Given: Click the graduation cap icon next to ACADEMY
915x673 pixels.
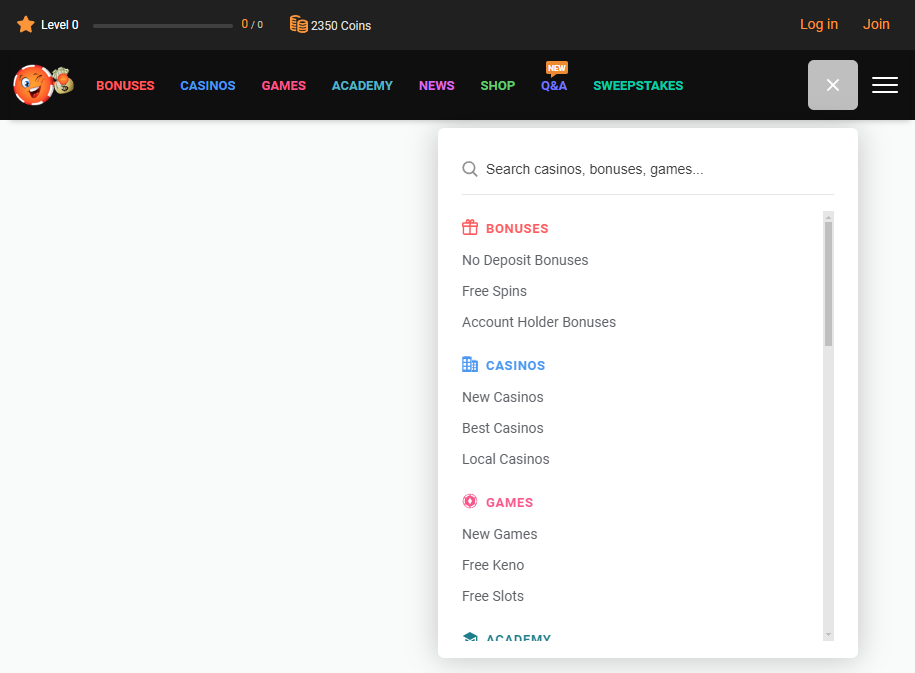Looking at the screenshot, I should coord(469,638).
